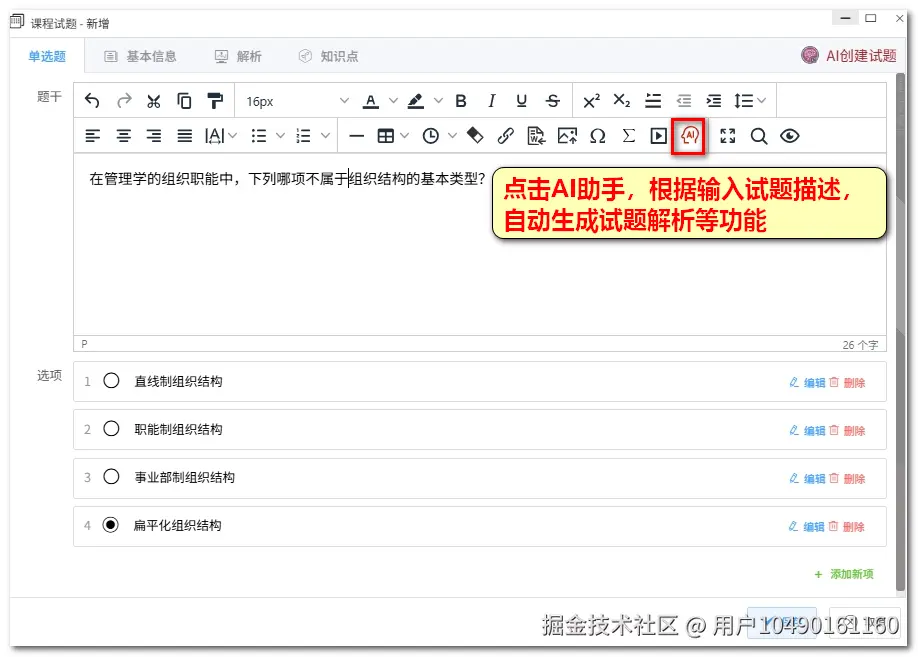Click the insert image icon

(567, 136)
